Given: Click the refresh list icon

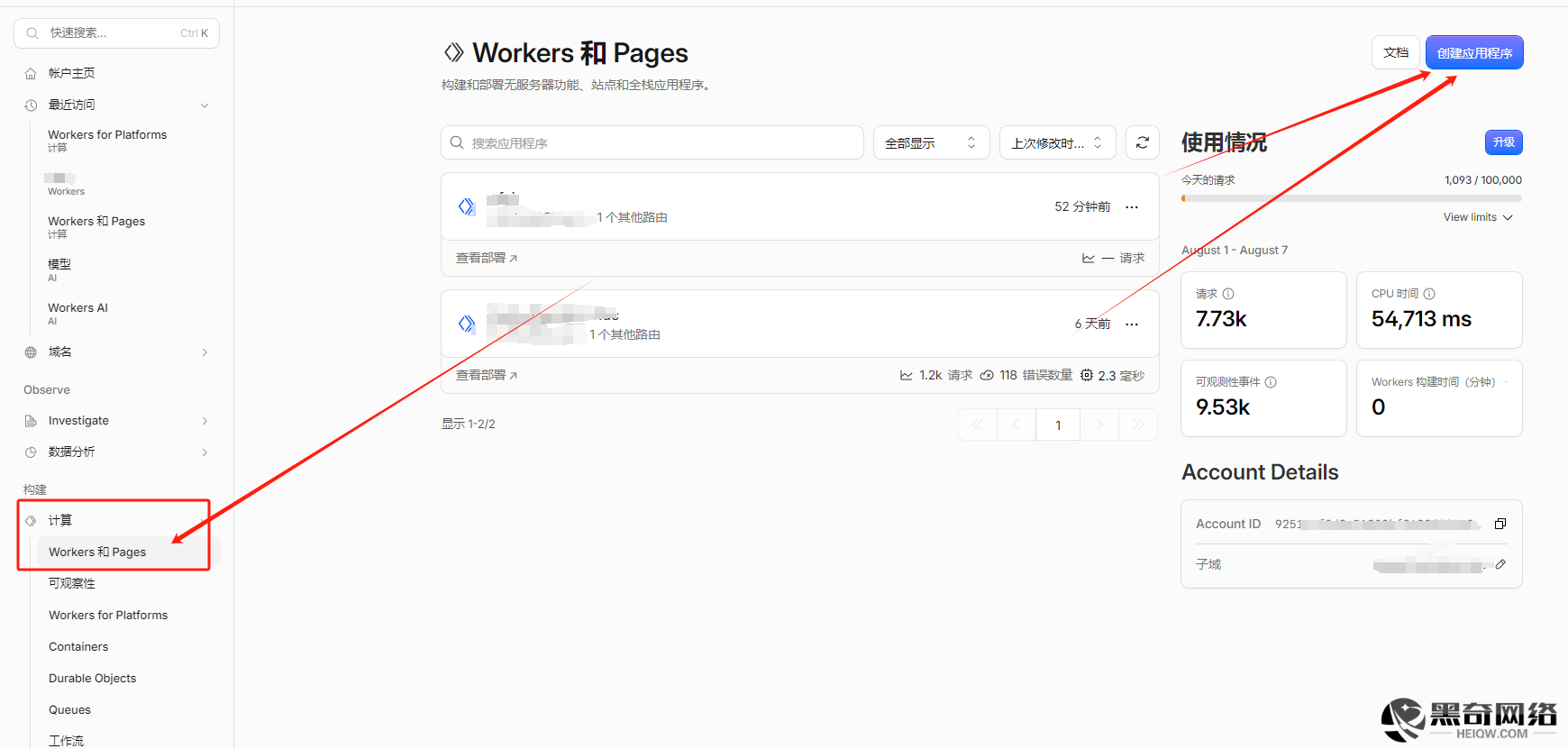Looking at the screenshot, I should (x=1143, y=142).
